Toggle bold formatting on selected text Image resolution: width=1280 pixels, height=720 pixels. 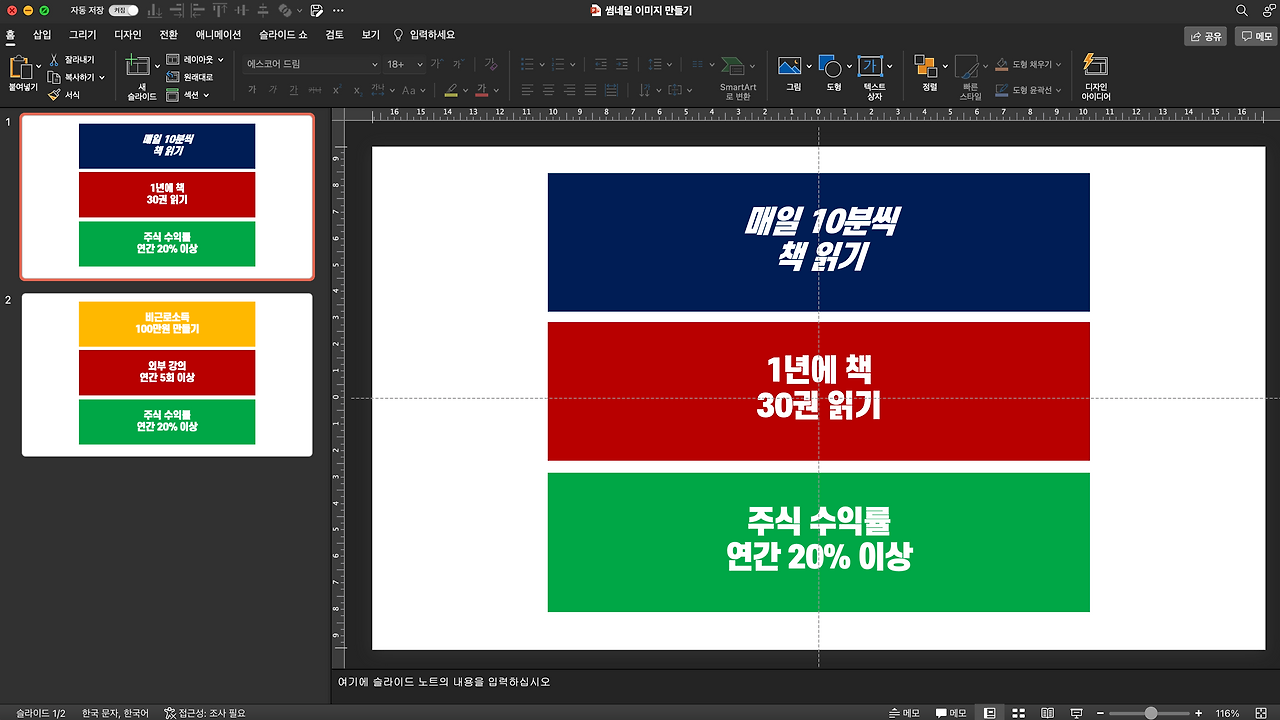pos(252,89)
